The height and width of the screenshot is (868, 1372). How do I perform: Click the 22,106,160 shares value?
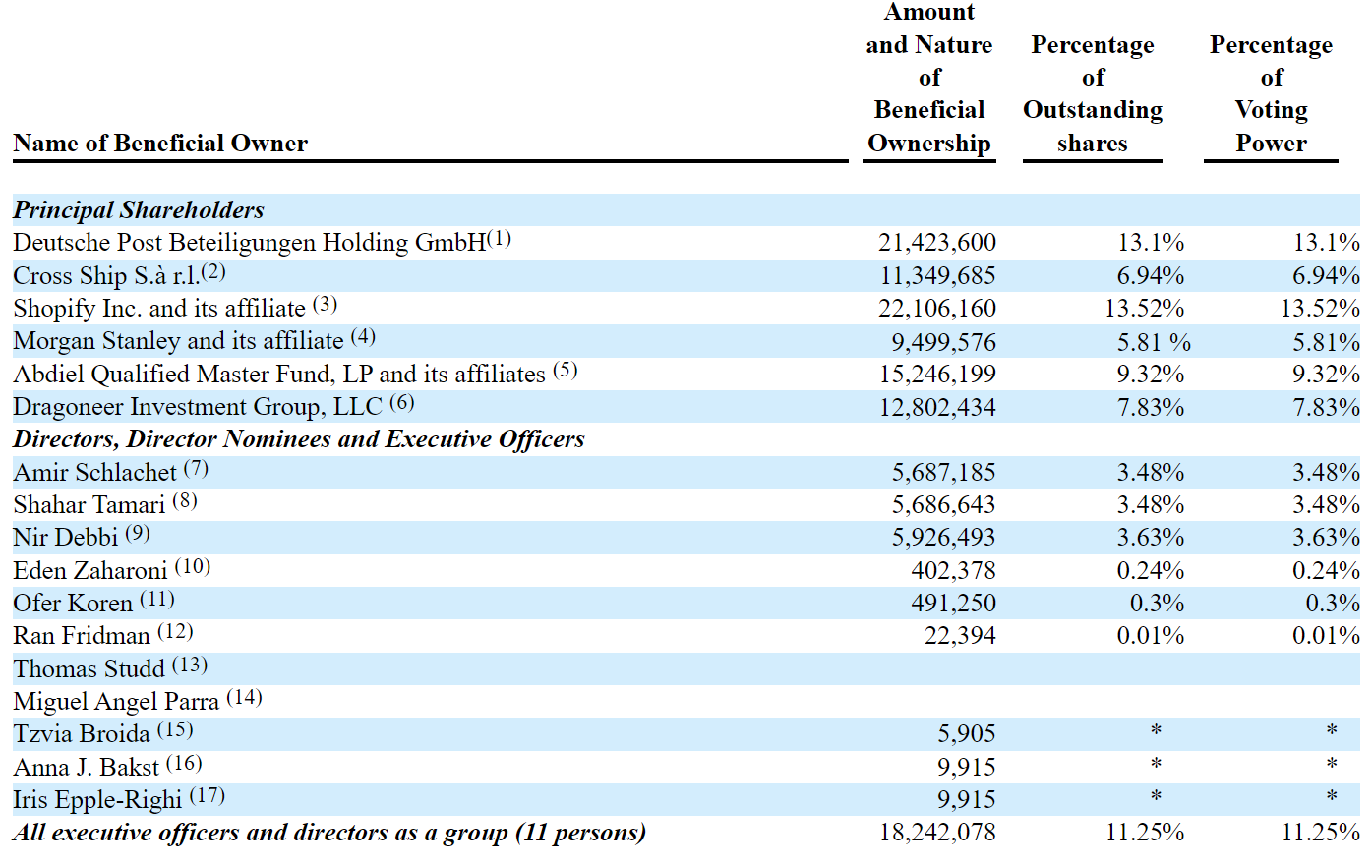pos(937,309)
